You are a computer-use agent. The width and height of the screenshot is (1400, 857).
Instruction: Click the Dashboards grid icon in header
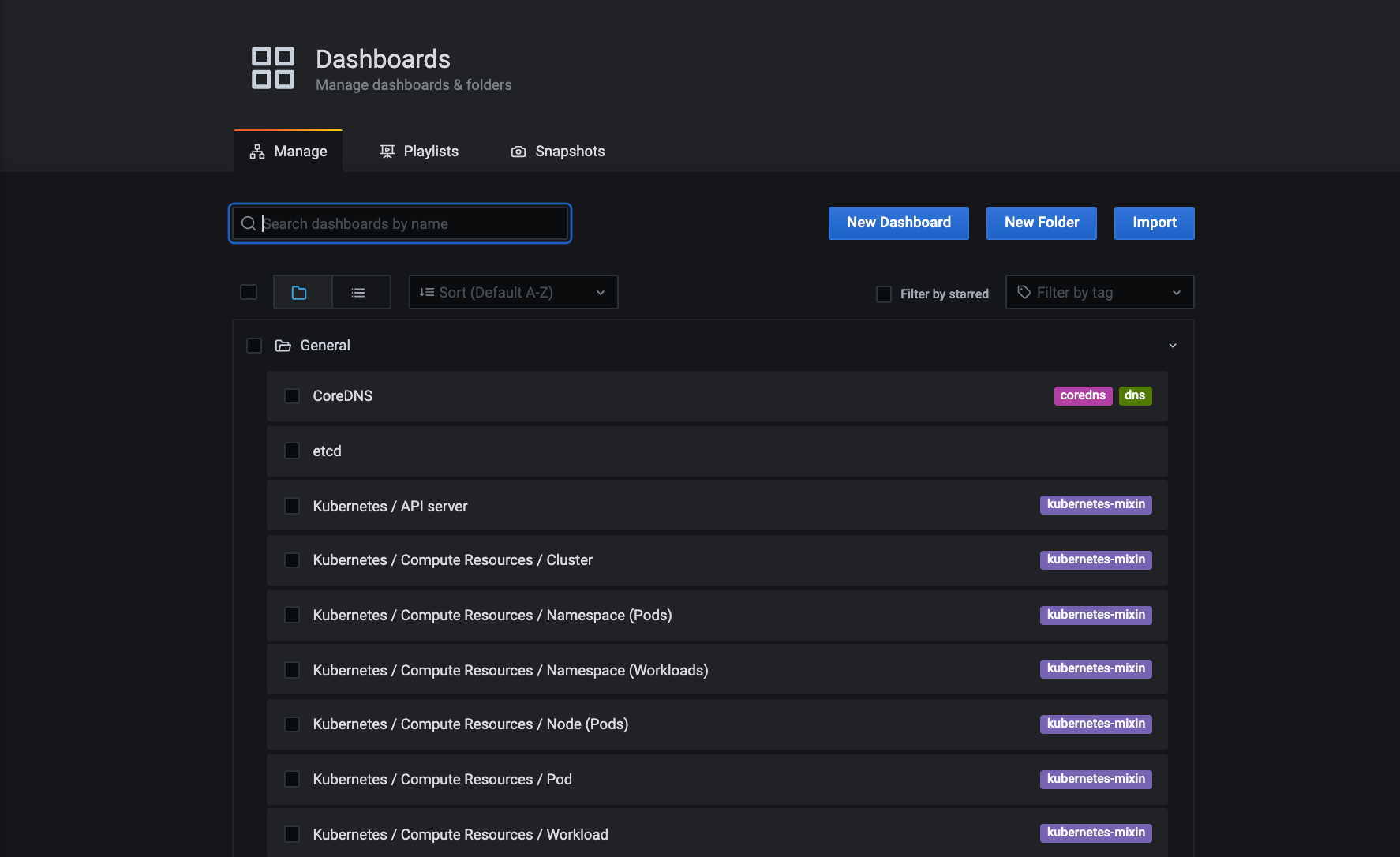pos(273,68)
